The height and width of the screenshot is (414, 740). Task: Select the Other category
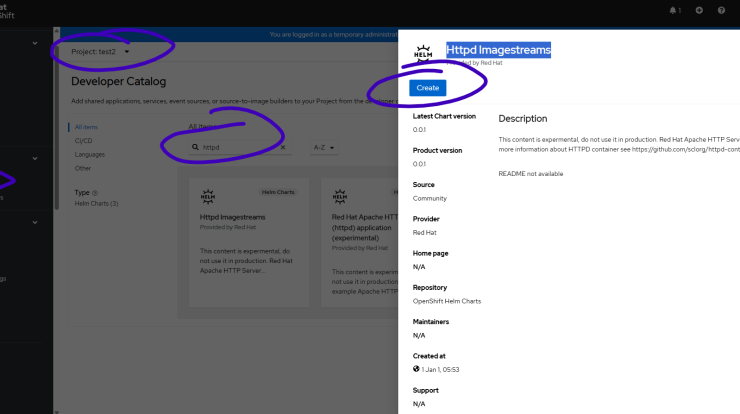(83, 168)
